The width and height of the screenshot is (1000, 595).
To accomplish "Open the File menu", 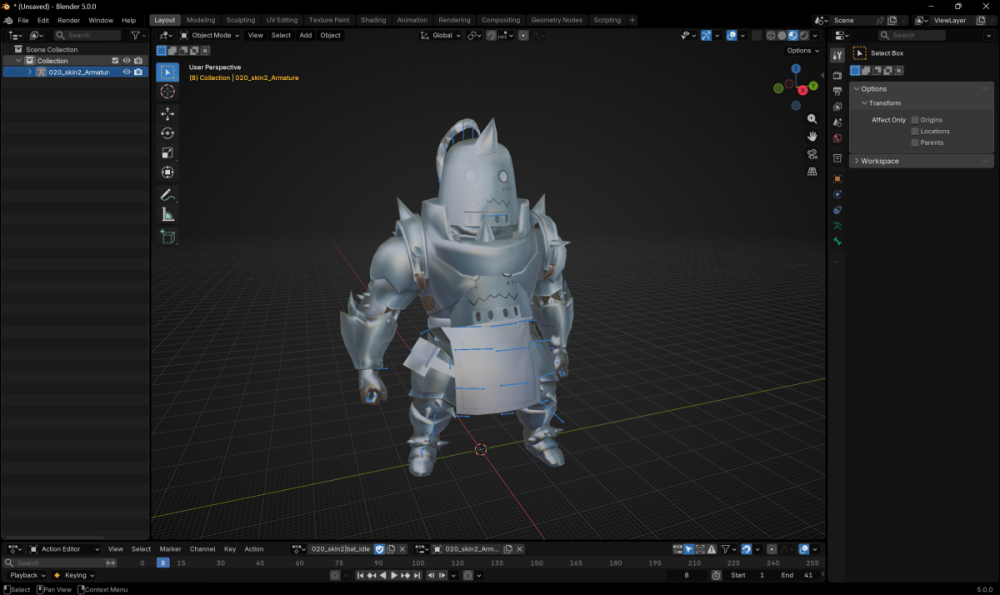I will coord(23,20).
